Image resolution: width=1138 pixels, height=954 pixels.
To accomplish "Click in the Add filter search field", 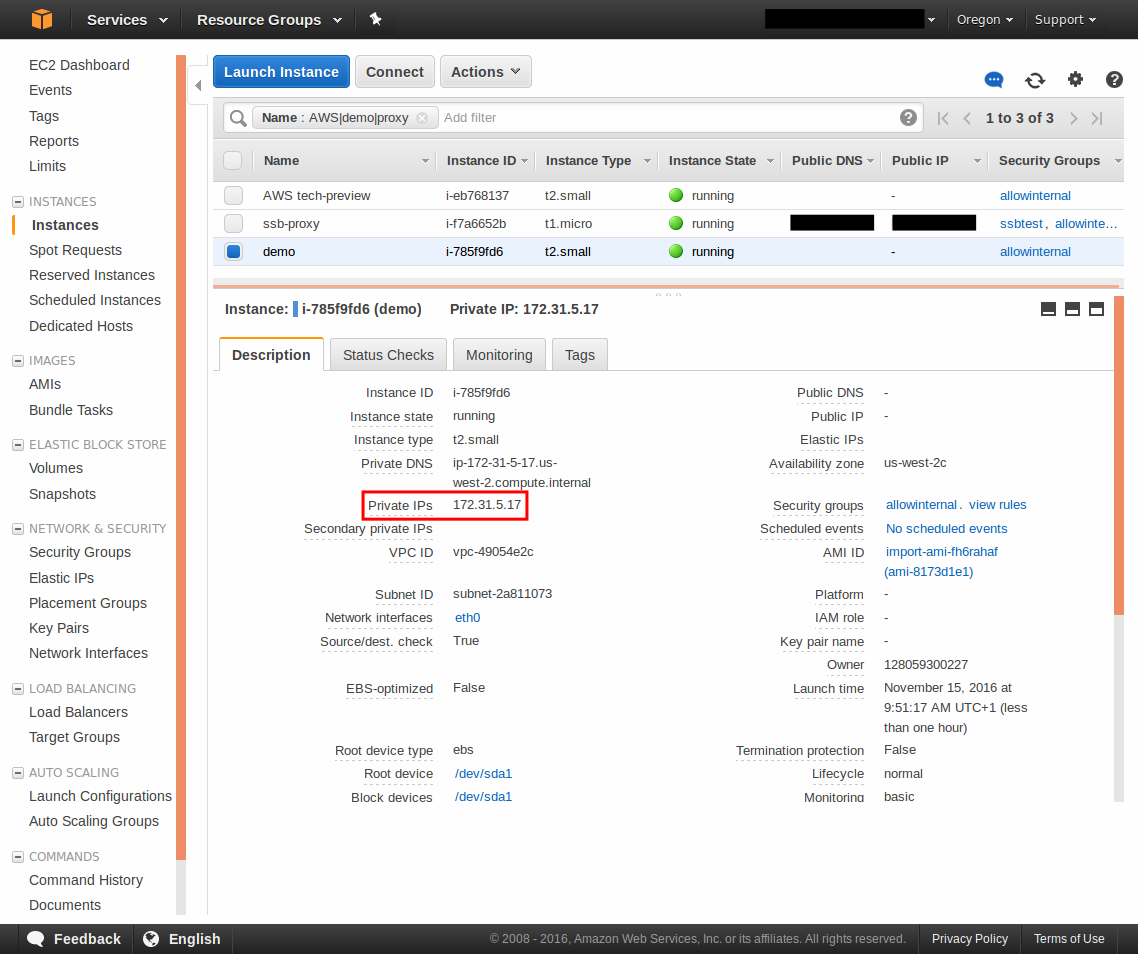I will 660,118.
